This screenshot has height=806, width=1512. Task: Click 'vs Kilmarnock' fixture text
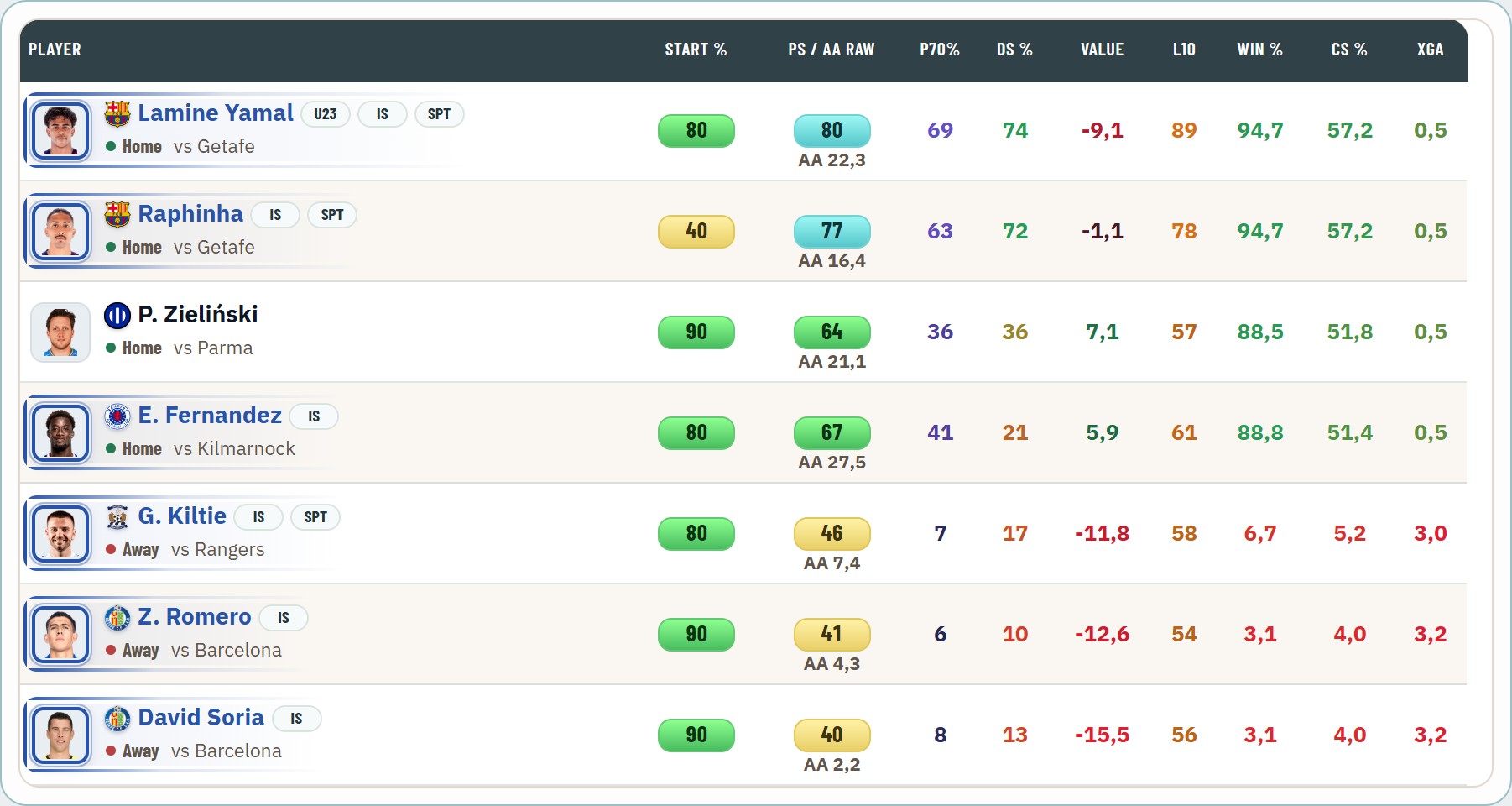[x=234, y=449]
